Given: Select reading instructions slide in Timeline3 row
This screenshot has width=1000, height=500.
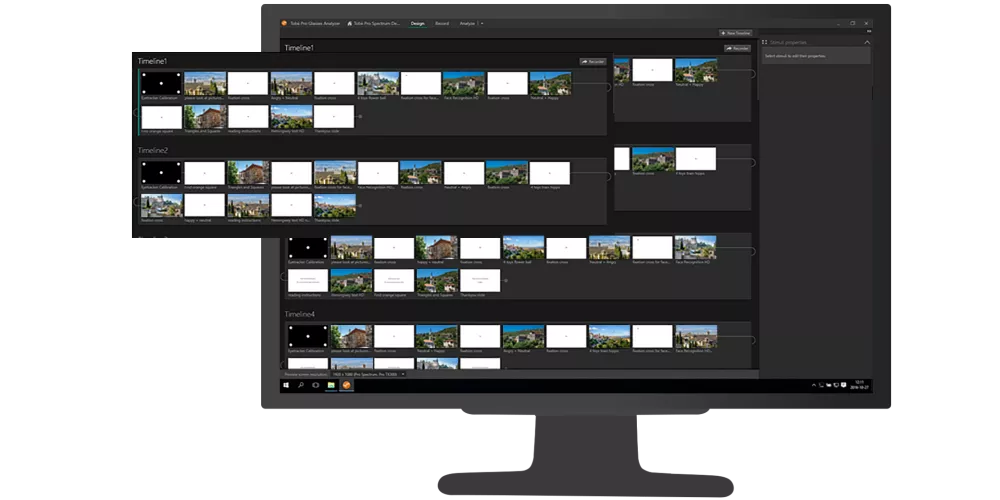Looking at the screenshot, I should [308, 283].
